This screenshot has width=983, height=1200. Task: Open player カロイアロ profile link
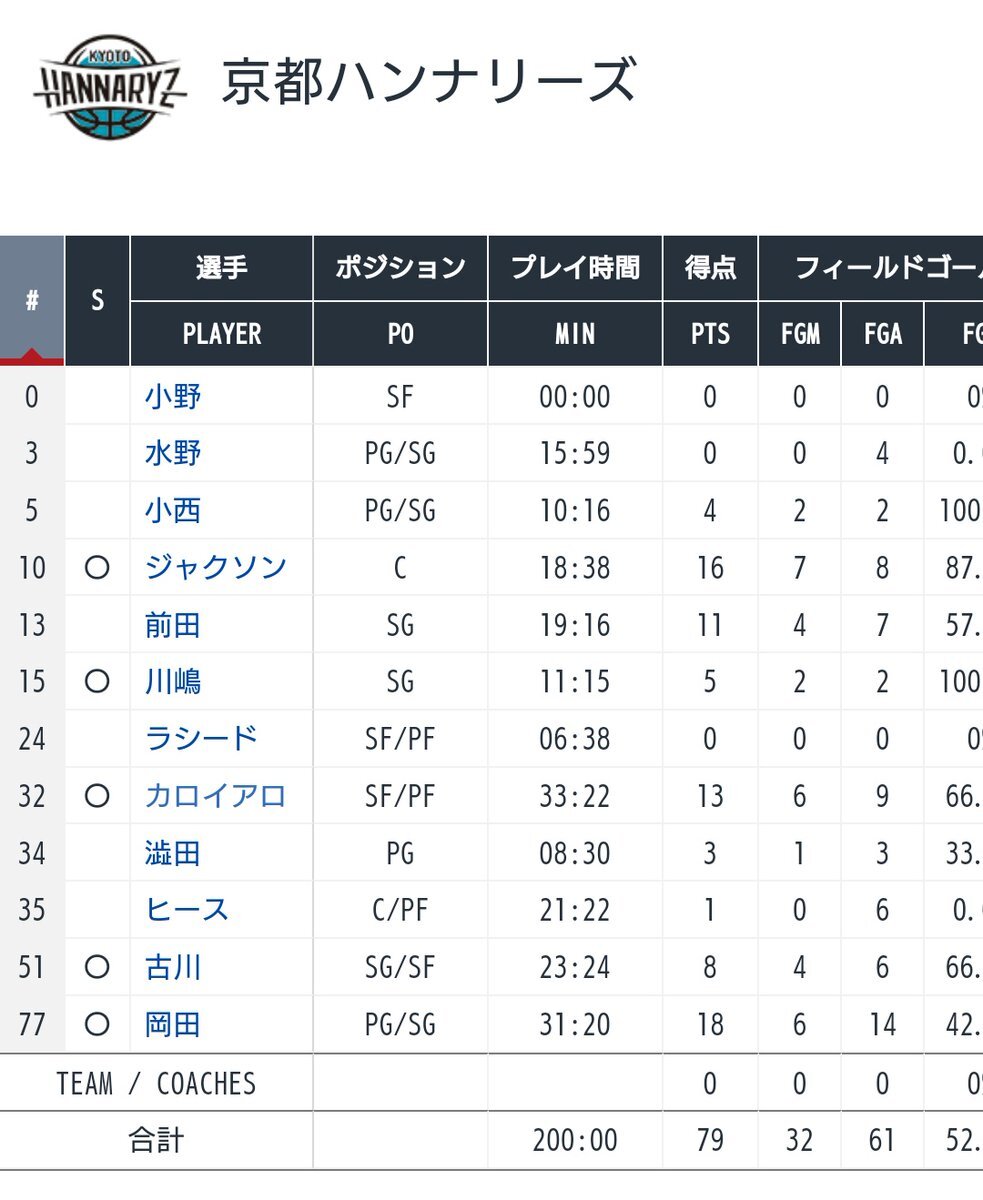coord(216,796)
